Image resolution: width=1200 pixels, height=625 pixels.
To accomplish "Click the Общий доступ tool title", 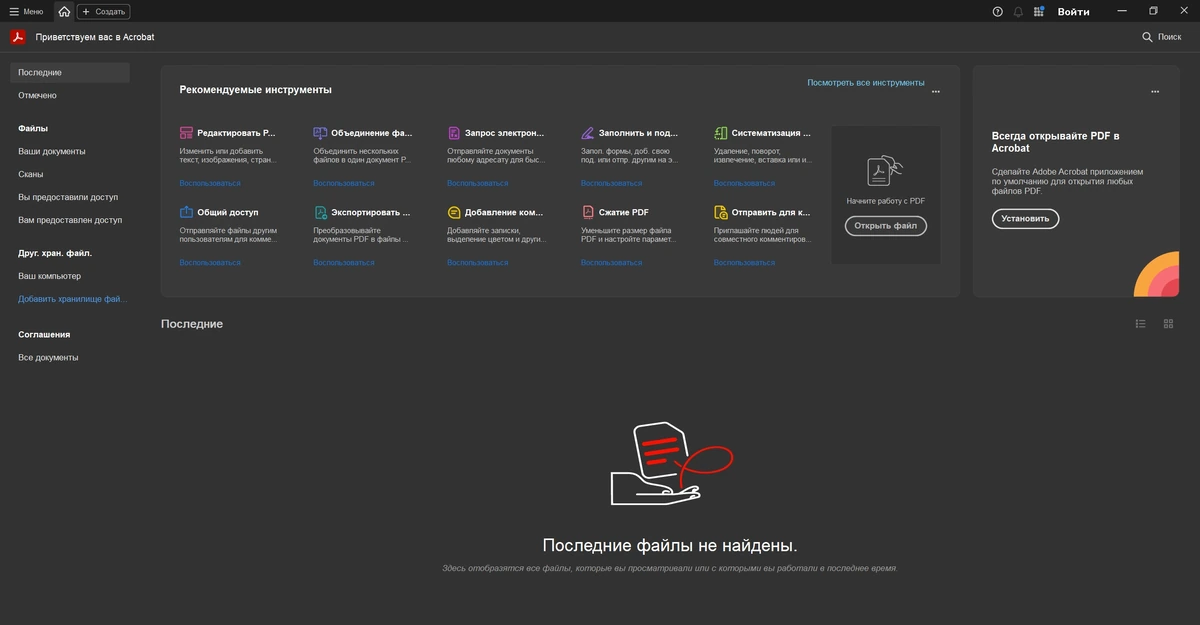I will [x=228, y=212].
